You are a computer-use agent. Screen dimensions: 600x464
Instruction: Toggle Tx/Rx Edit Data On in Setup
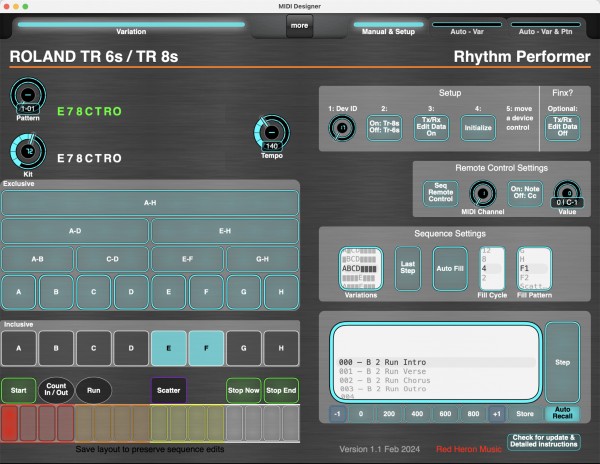(431, 128)
